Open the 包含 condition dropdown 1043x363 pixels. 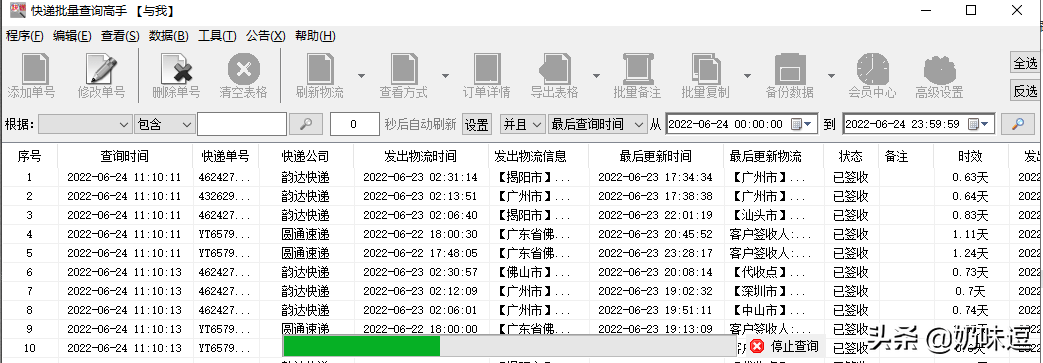point(165,124)
